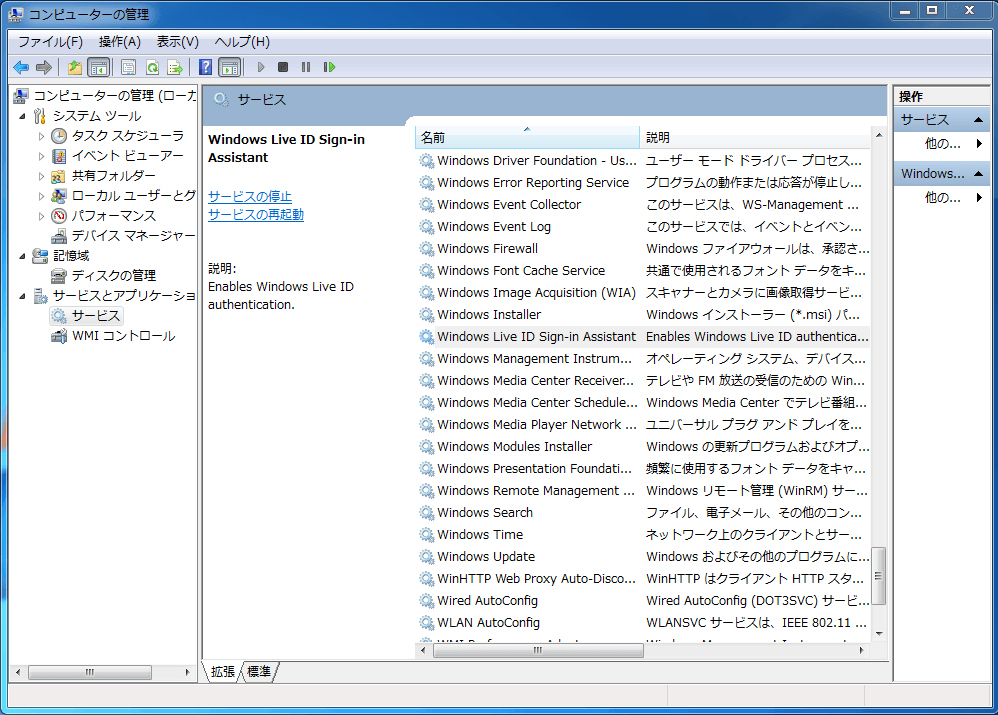Expand the ローカル ユーザーとグループ node
Viewport: 998px width, 715px height.
pyautogui.click(x=41, y=196)
